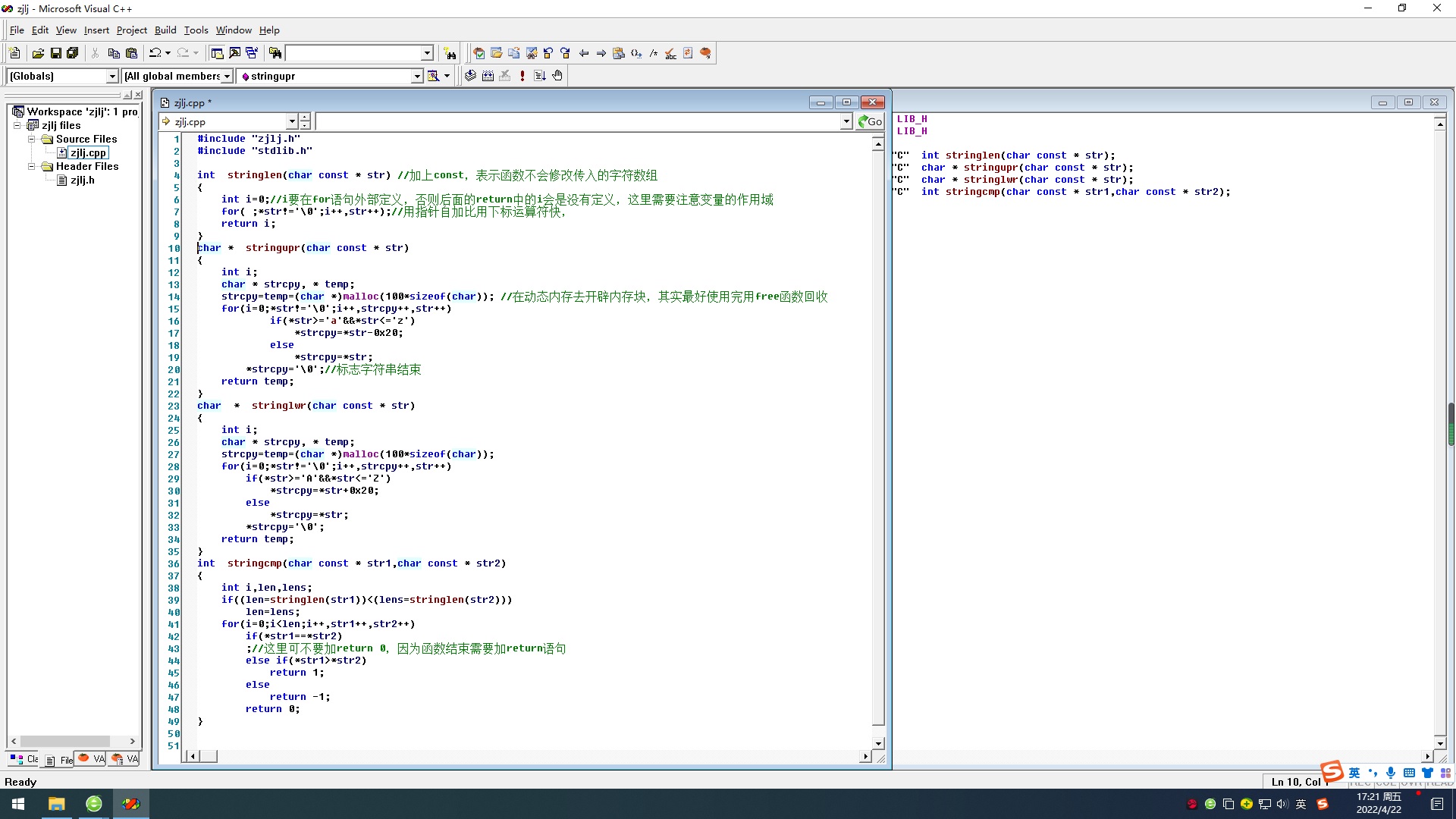This screenshot has height=819, width=1456.
Task: Open Windows Start menu
Action: click(x=18, y=804)
